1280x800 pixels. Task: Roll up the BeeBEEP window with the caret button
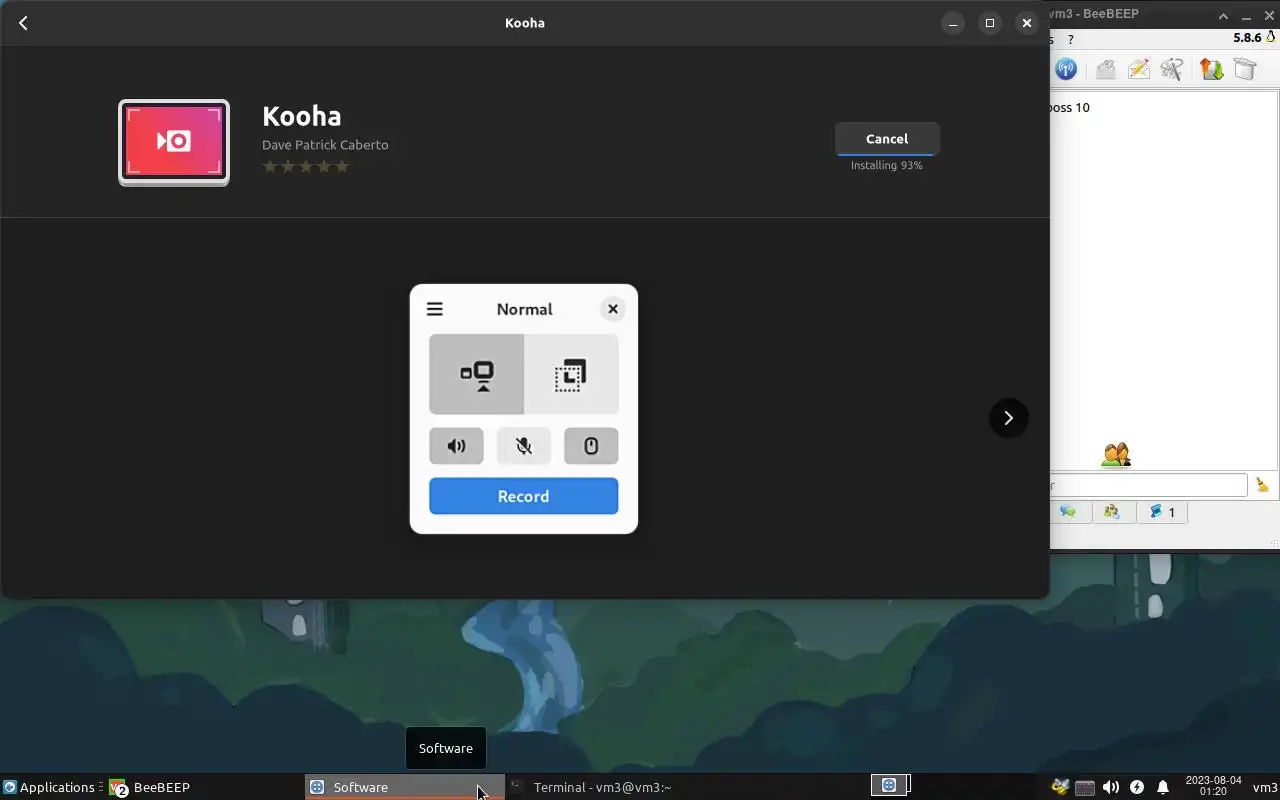1223,16
